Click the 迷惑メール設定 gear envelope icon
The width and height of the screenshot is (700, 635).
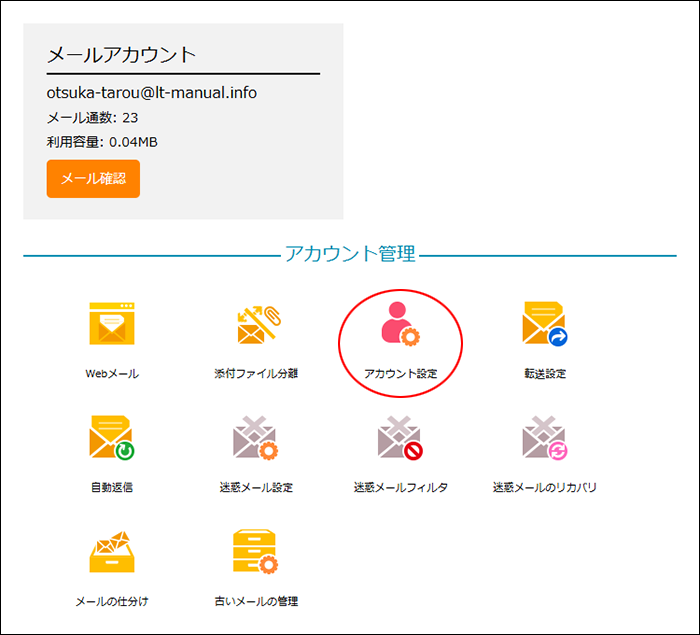[x=256, y=438]
